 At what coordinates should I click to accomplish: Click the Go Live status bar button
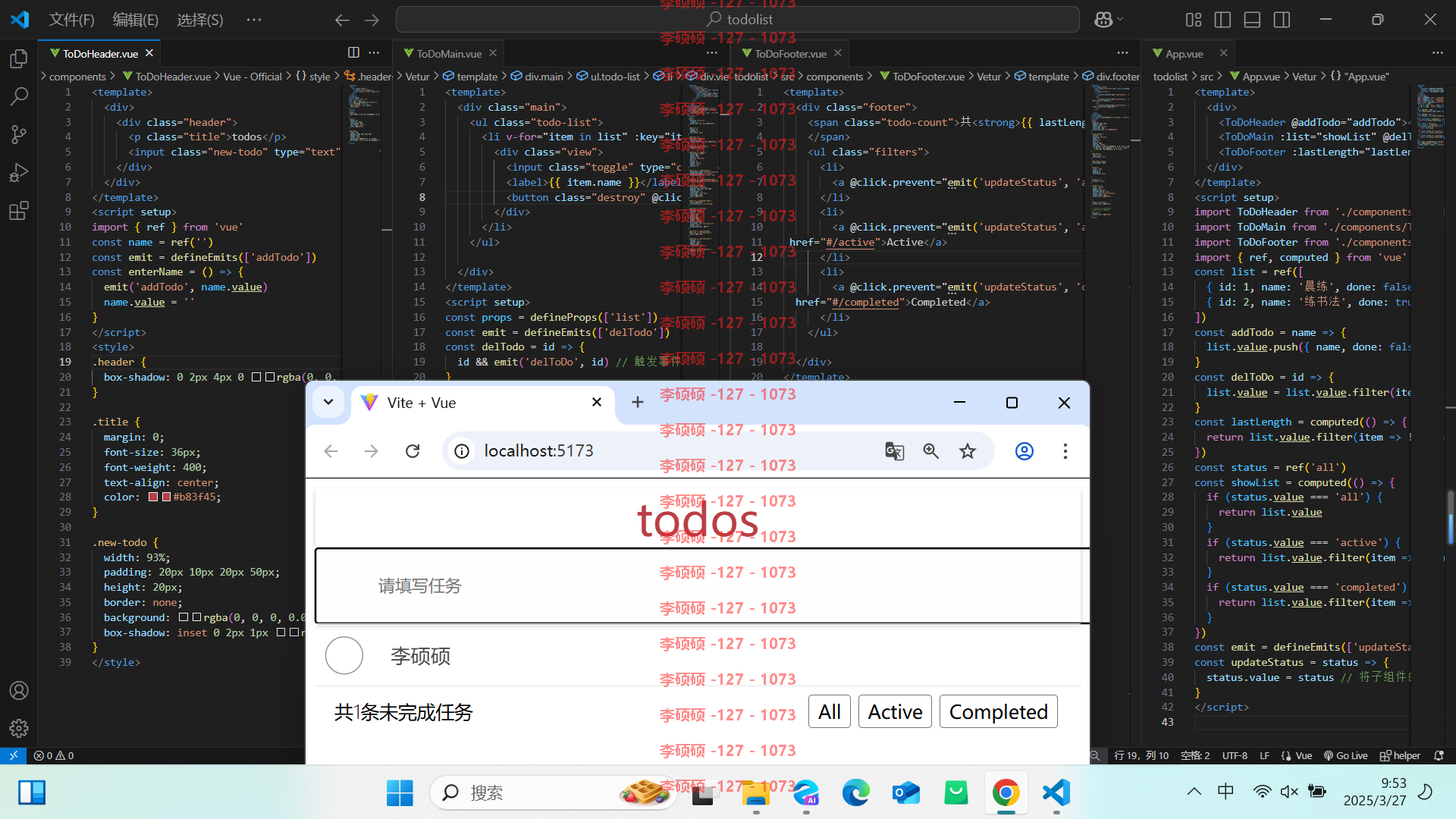(x=1345, y=755)
